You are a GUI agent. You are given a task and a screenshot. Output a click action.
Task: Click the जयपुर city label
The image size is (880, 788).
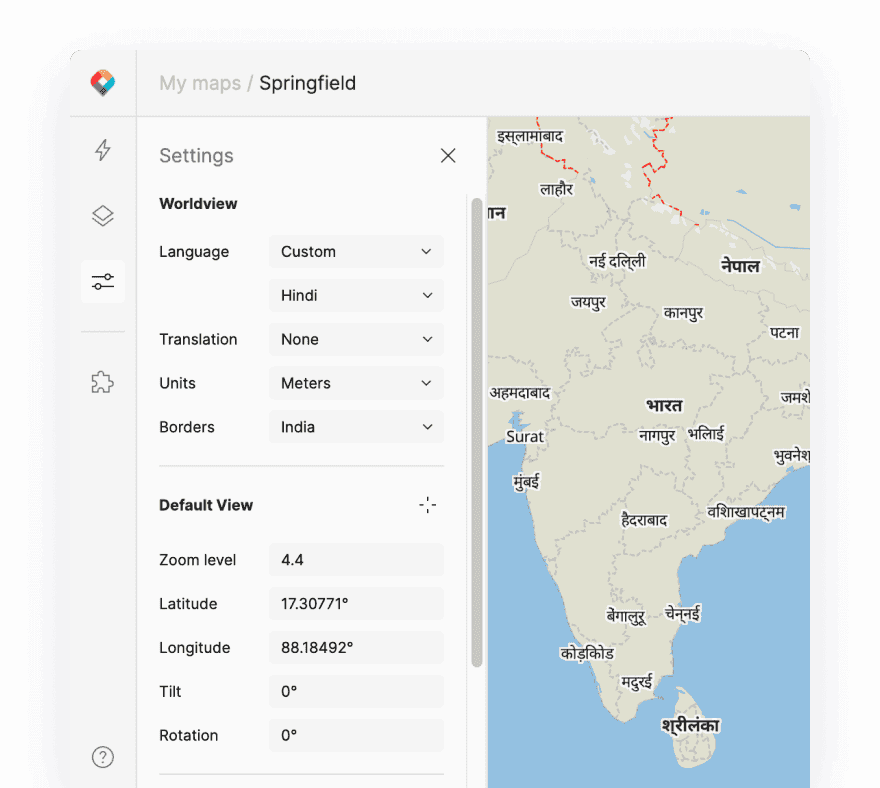point(588,302)
